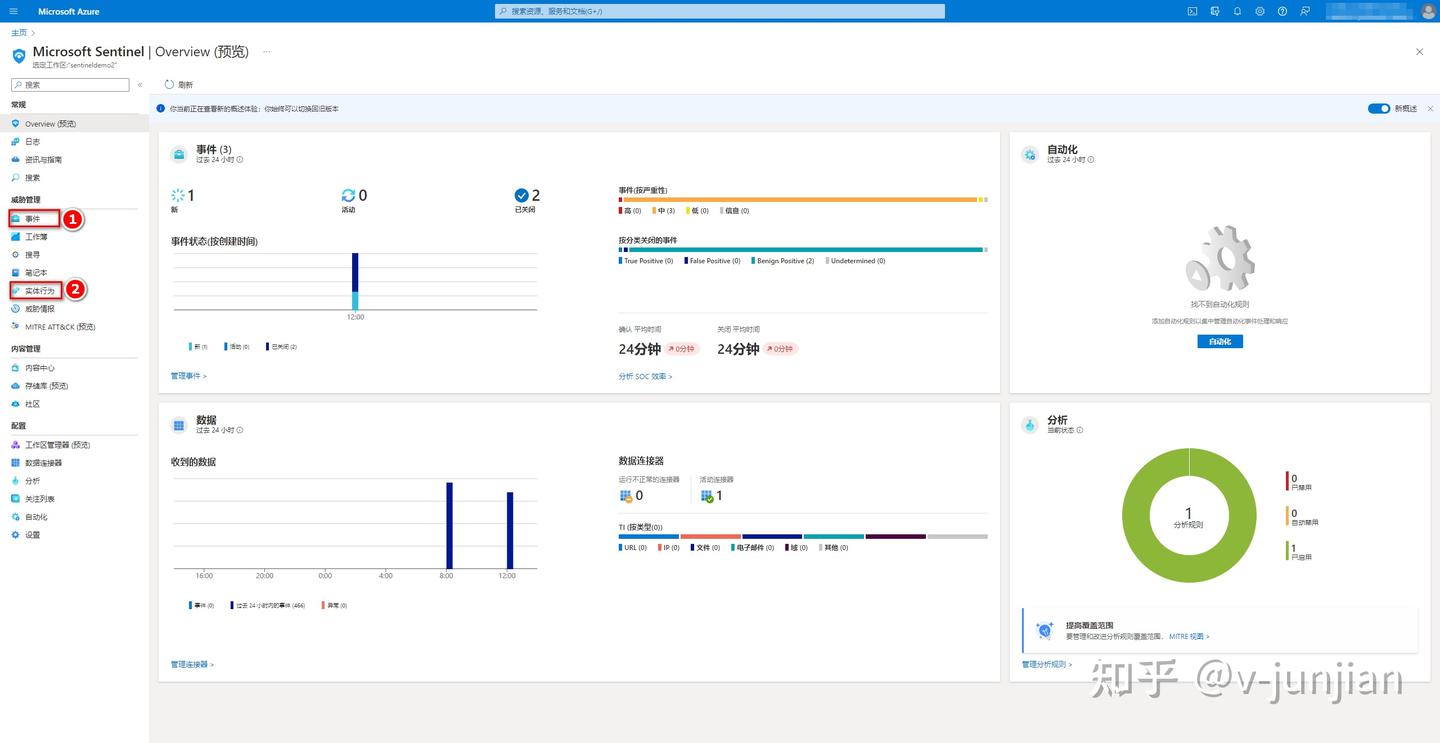Screen dimensions: 1440x743
Task: Open the notifications bell icon
Action: [1238, 11]
